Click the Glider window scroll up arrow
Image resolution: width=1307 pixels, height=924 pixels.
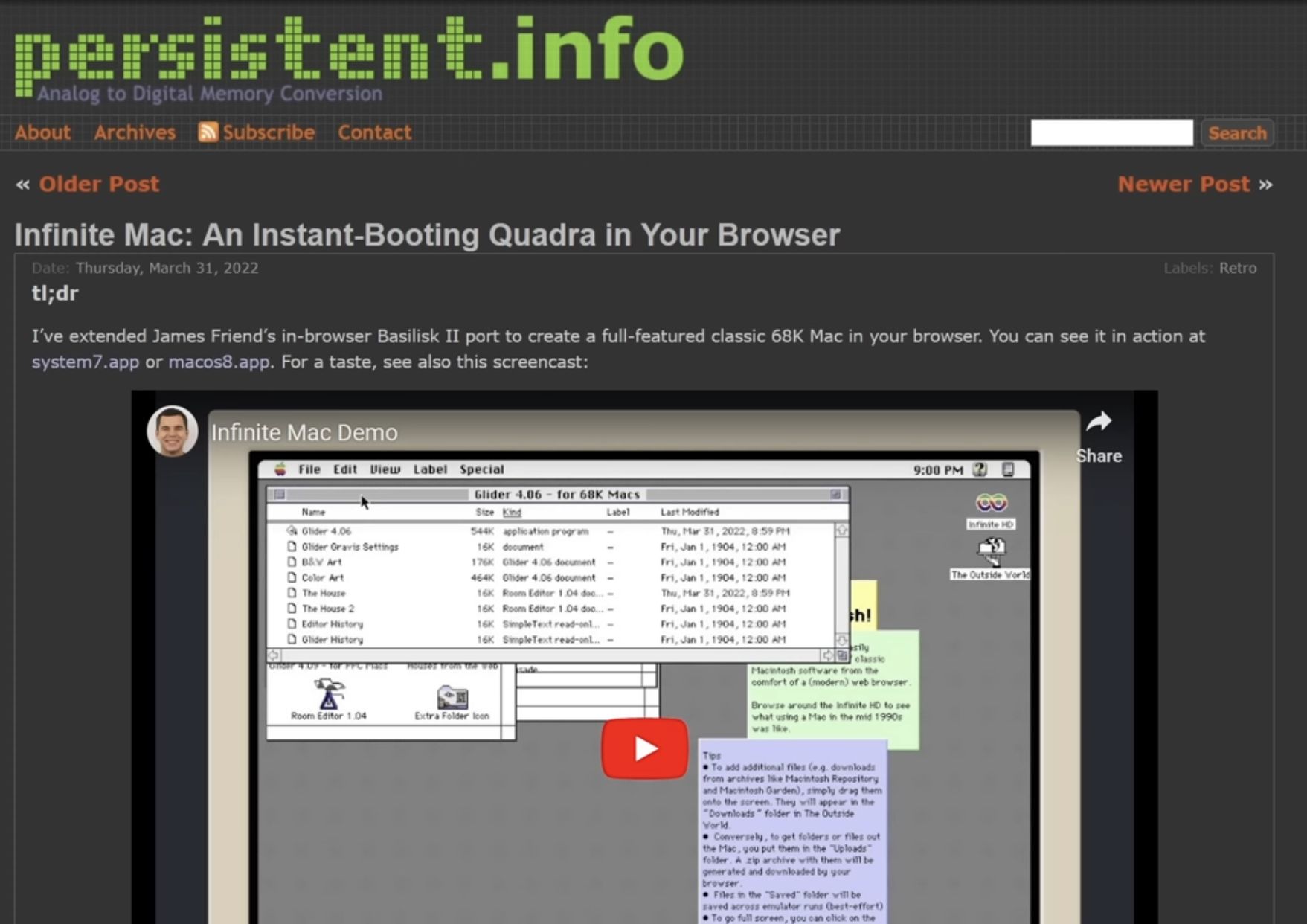point(842,530)
